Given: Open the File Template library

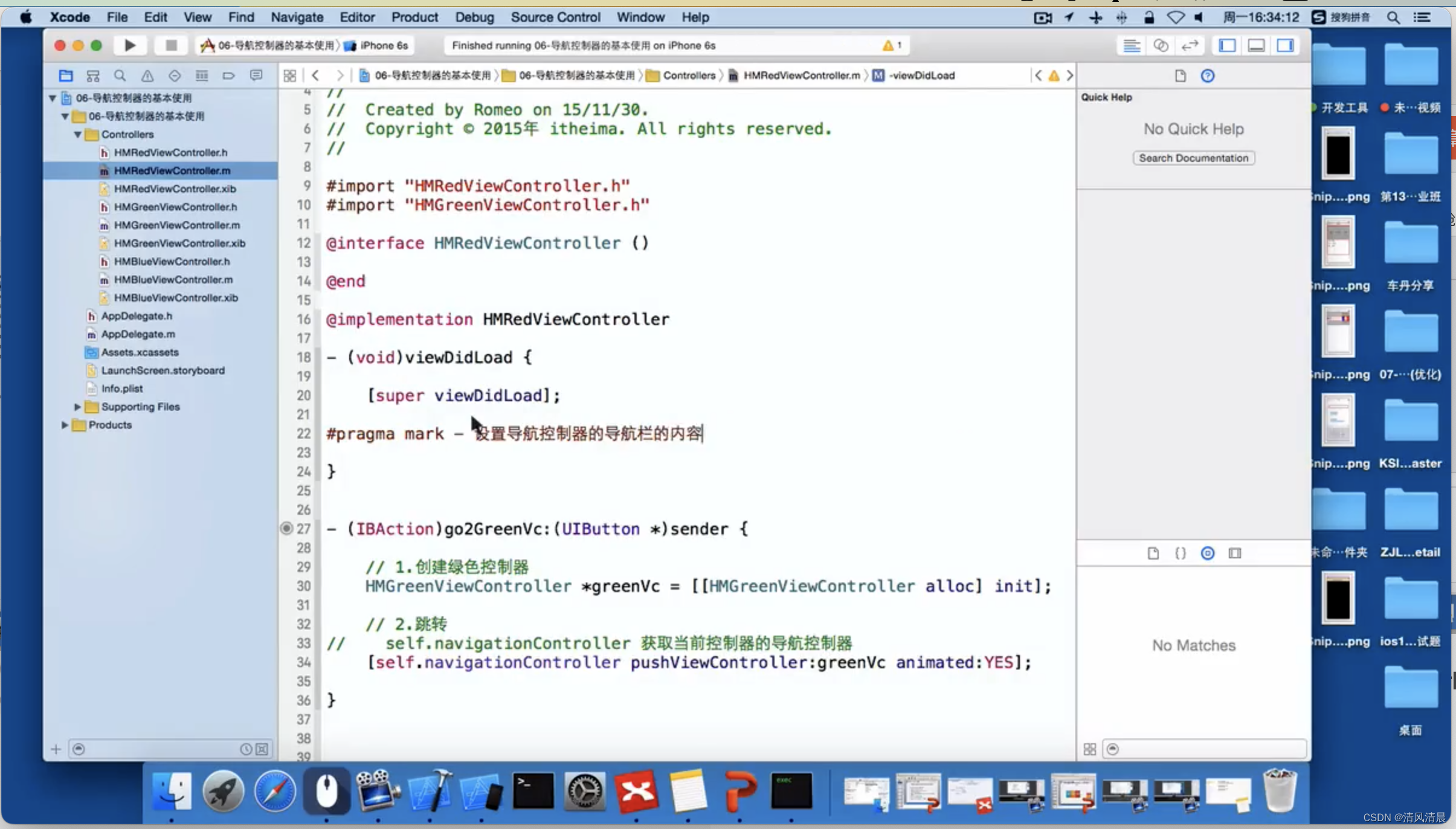Looking at the screenshot, I should pos(1153,553).
